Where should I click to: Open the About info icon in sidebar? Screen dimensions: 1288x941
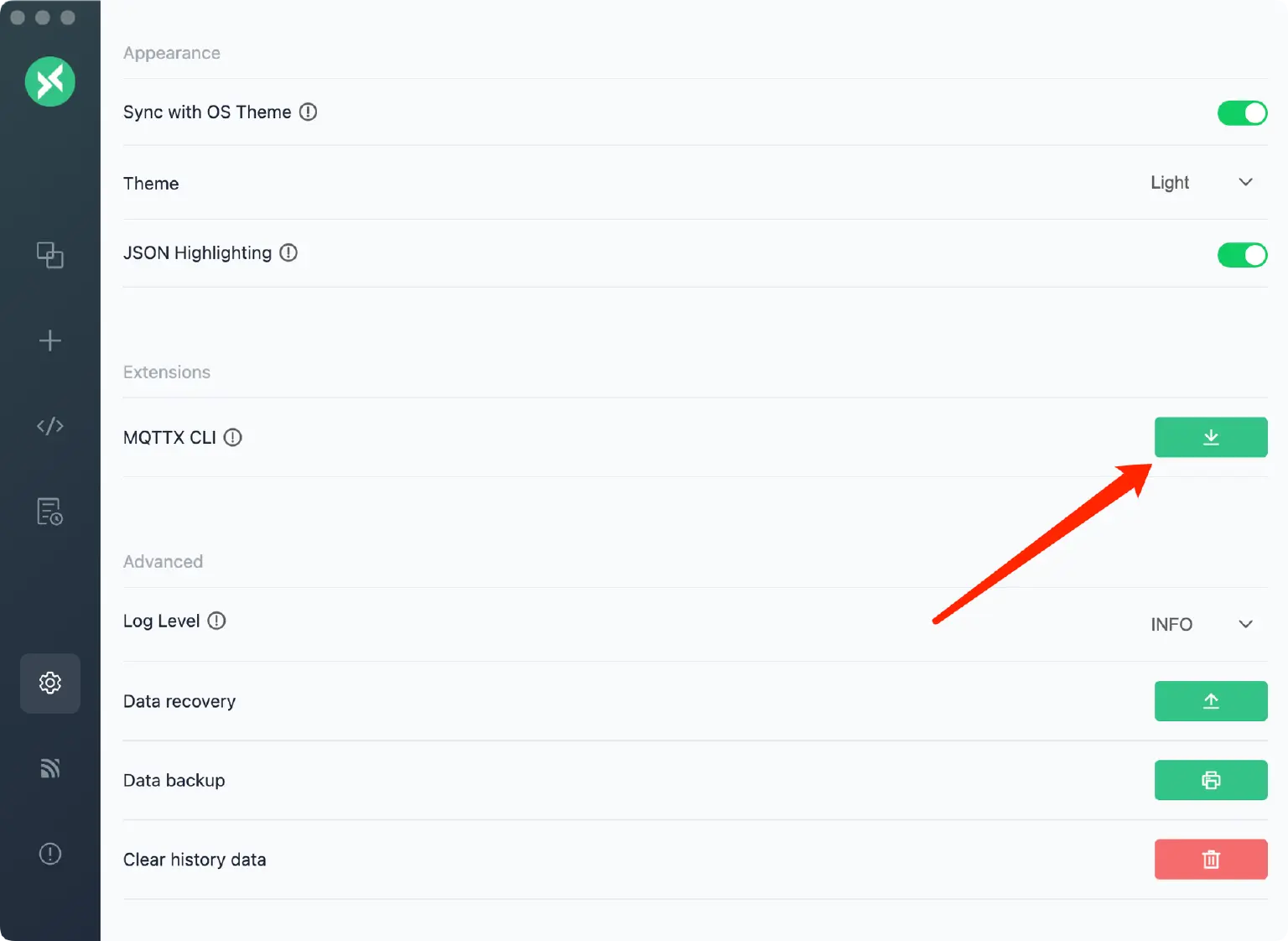[50, 854]
